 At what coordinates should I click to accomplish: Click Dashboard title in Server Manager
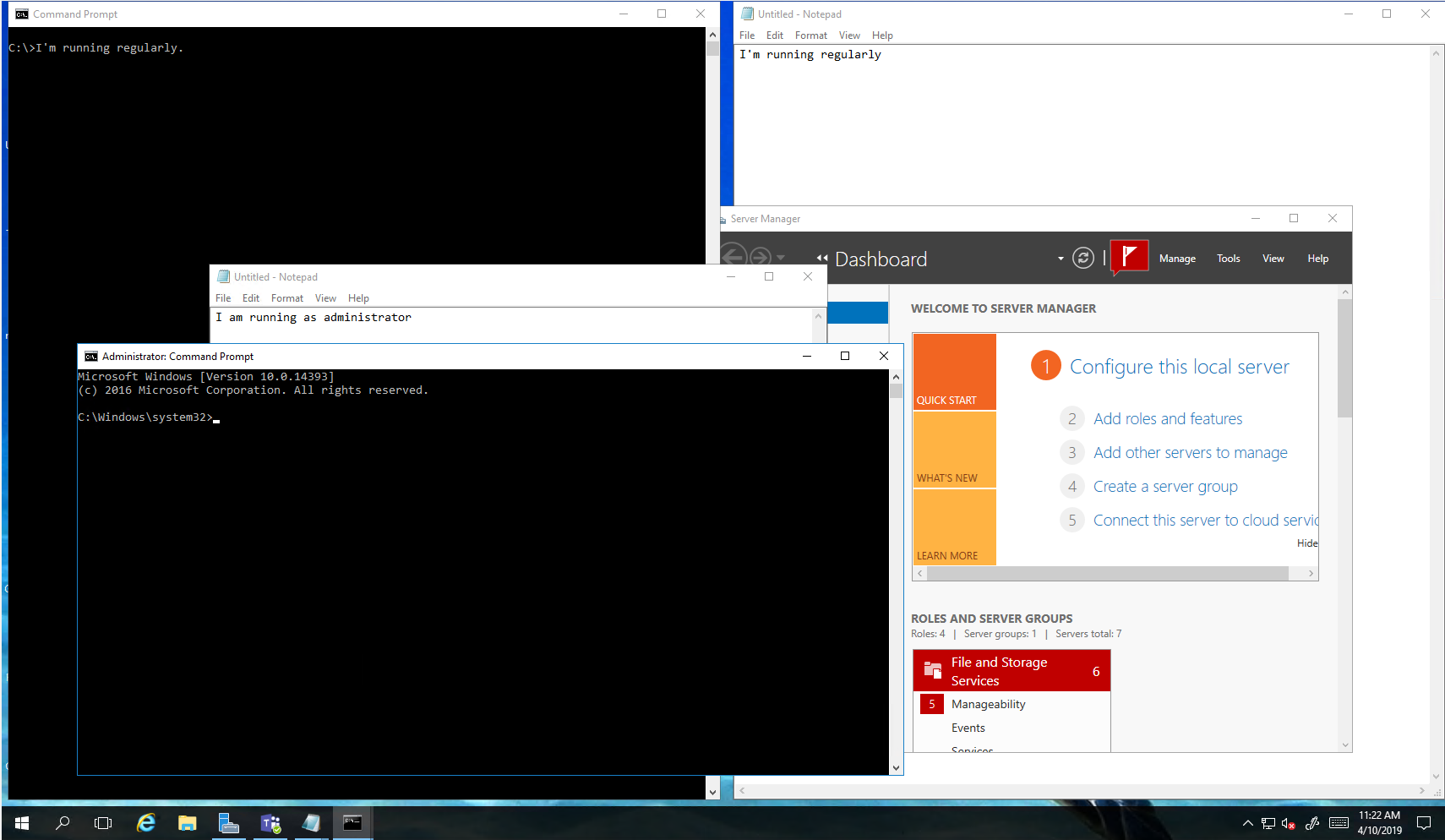point(881,259)
